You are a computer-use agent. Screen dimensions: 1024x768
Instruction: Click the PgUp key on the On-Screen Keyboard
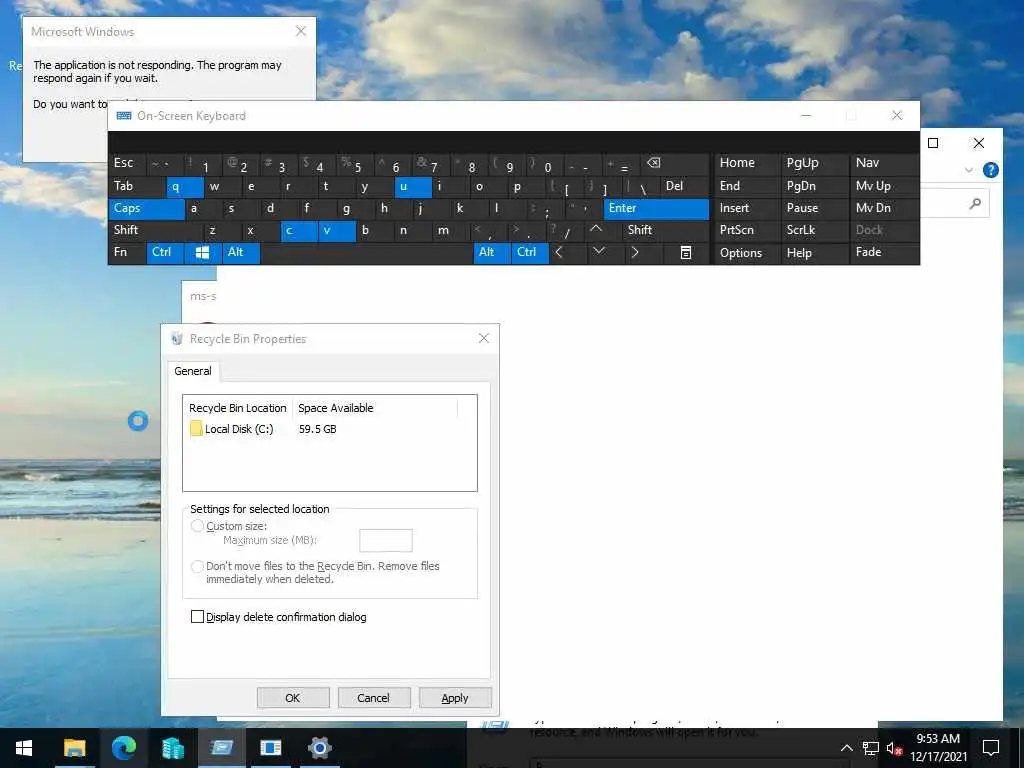point(814,163)
